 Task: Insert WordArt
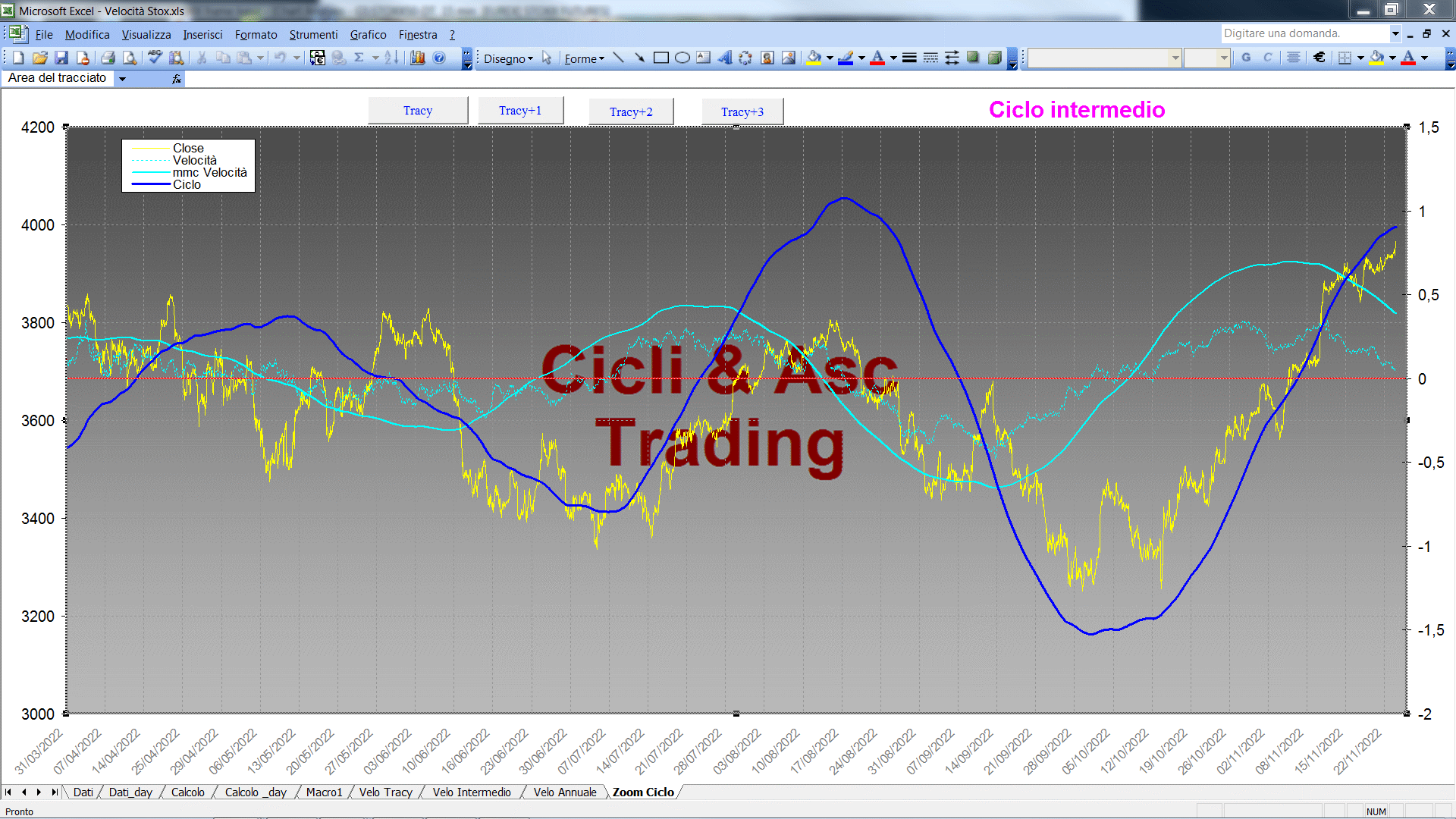pyautogui.click(x=724, y=58)
